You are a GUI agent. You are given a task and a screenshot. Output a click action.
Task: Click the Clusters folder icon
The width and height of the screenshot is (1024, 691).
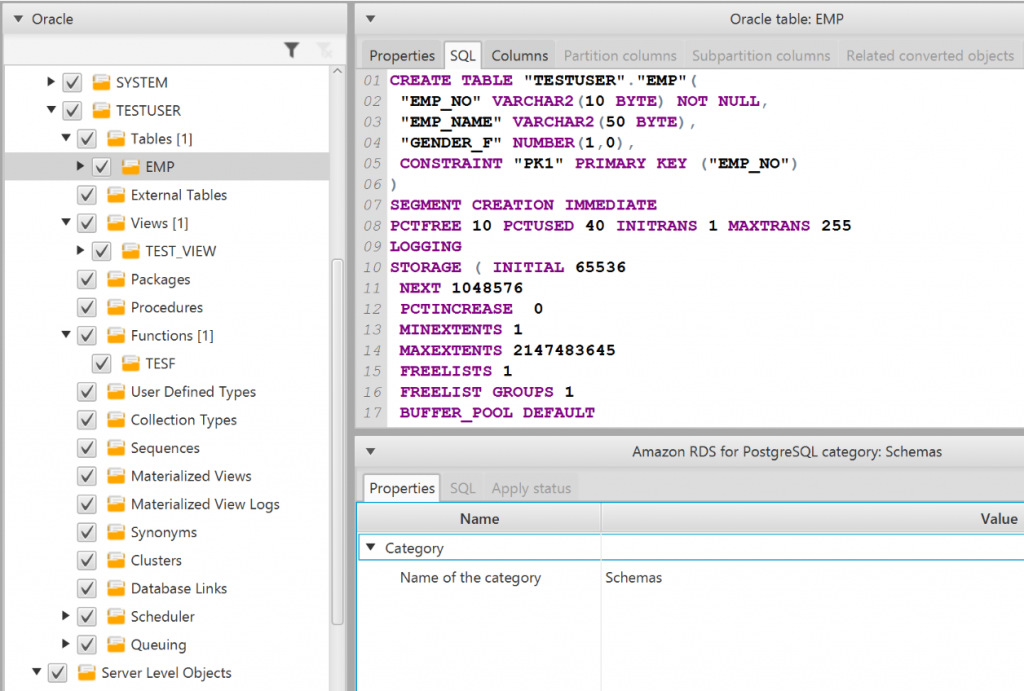tap(116, 560)
